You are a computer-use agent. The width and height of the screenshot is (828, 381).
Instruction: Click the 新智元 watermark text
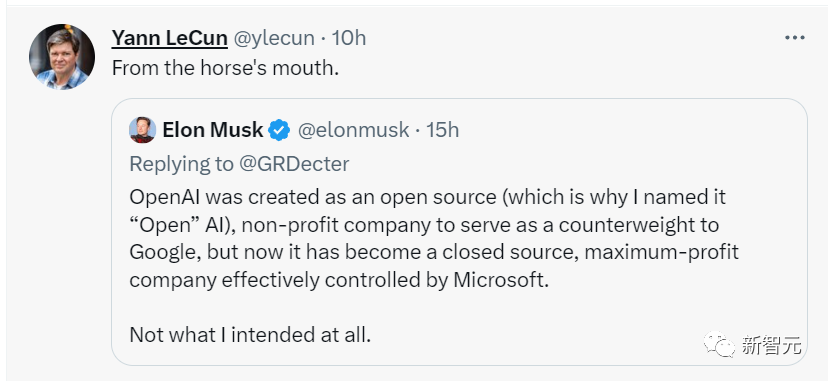pyautogui.click(x=771, y=345)
